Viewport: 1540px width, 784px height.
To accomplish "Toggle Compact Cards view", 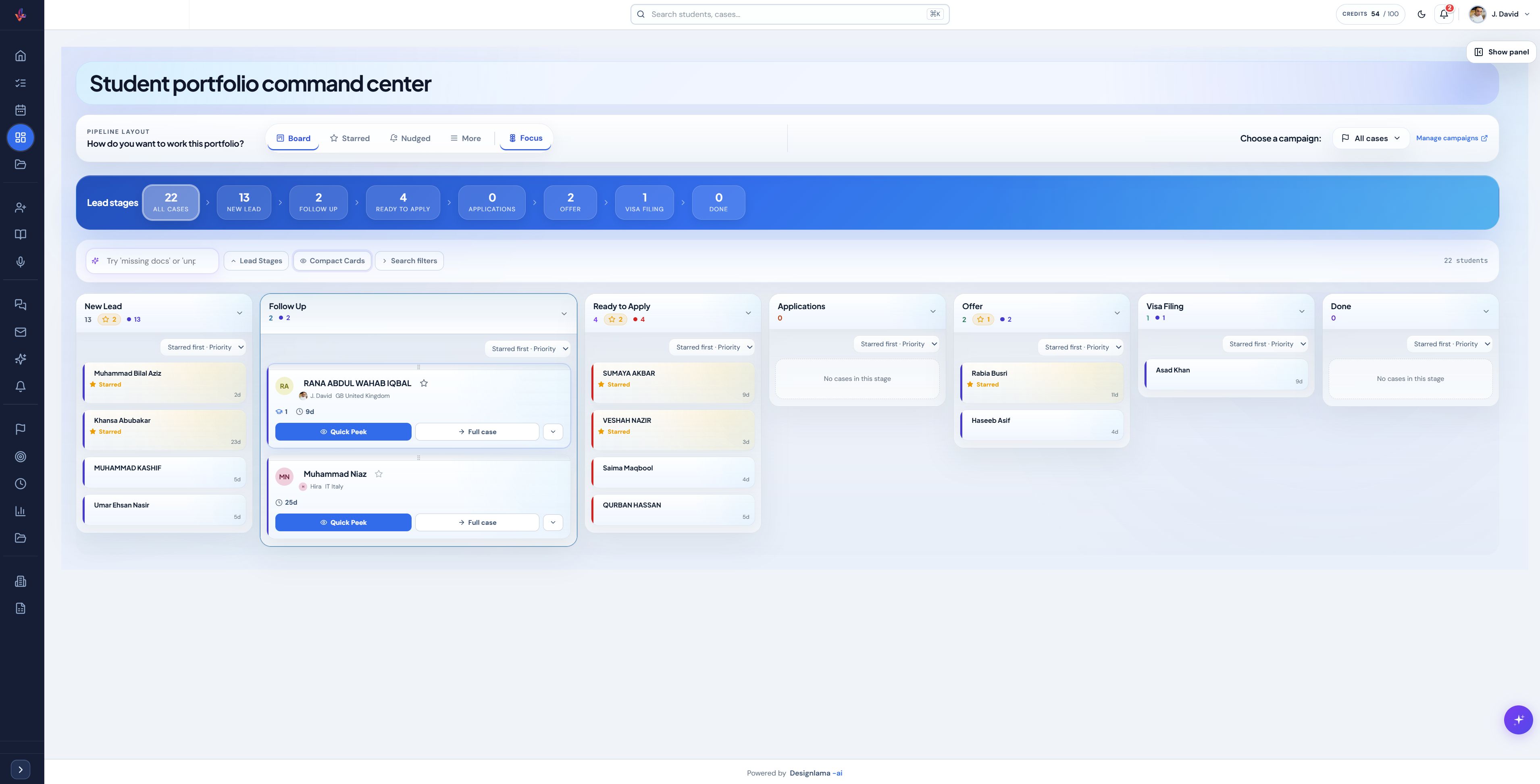I will click(333, 260).
